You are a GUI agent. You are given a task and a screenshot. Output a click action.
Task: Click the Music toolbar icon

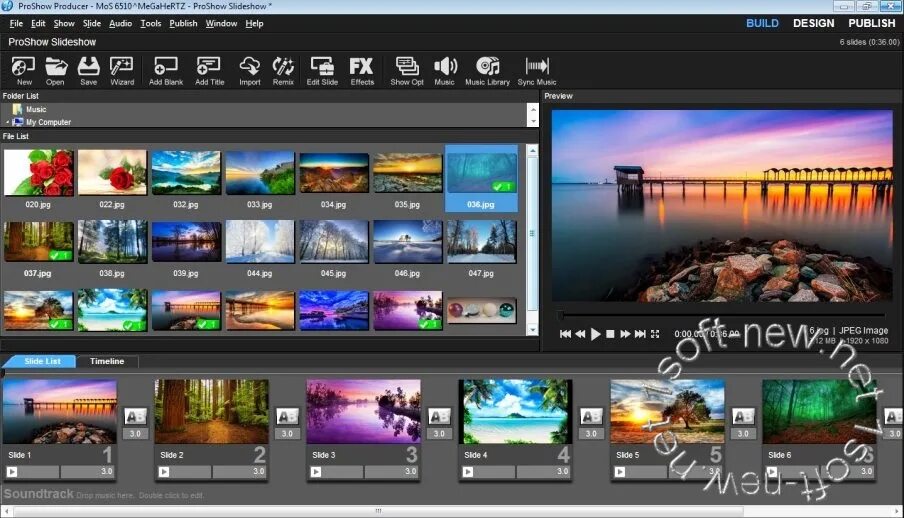445,71
